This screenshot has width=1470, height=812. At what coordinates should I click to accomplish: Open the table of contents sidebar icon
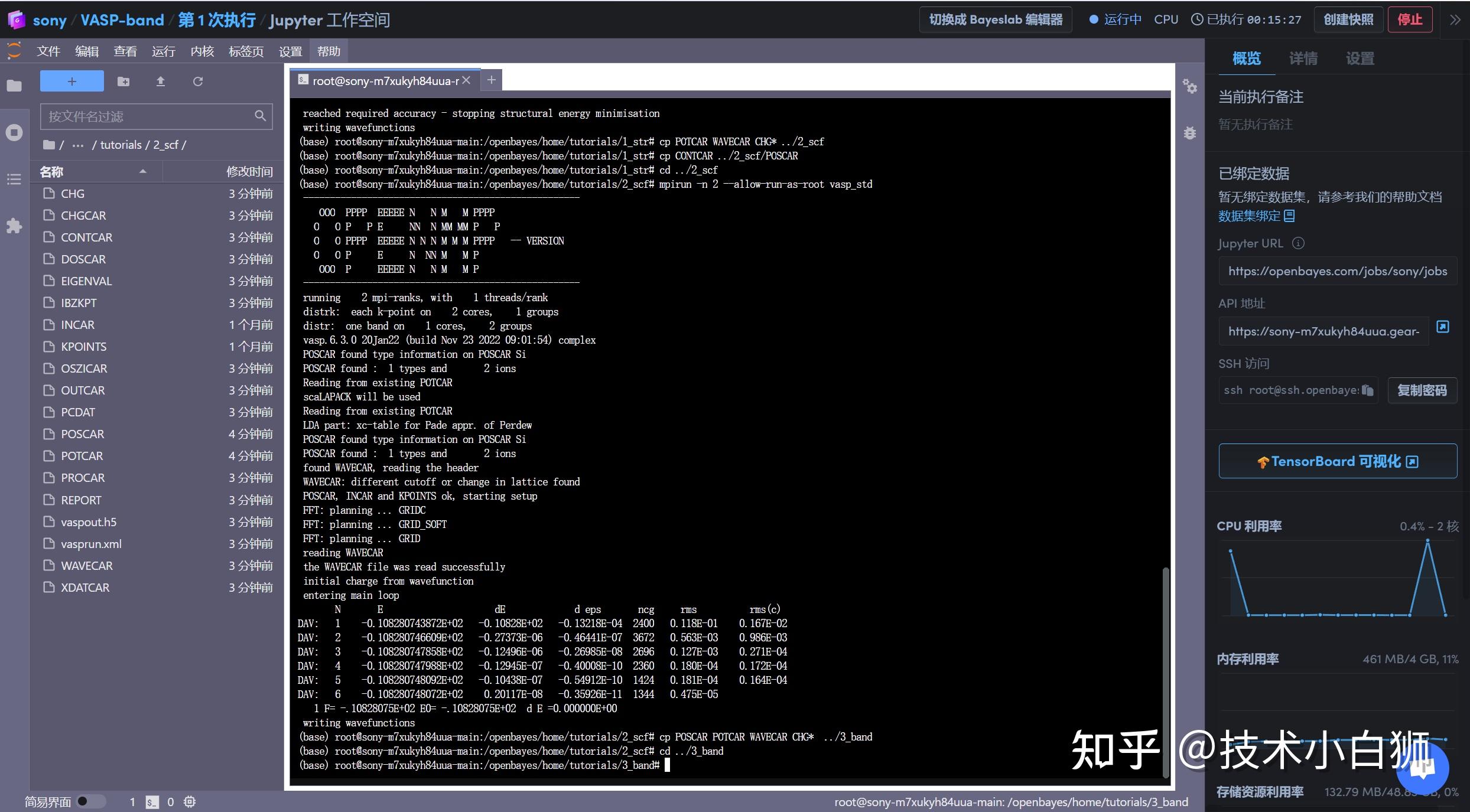[14, 179]
